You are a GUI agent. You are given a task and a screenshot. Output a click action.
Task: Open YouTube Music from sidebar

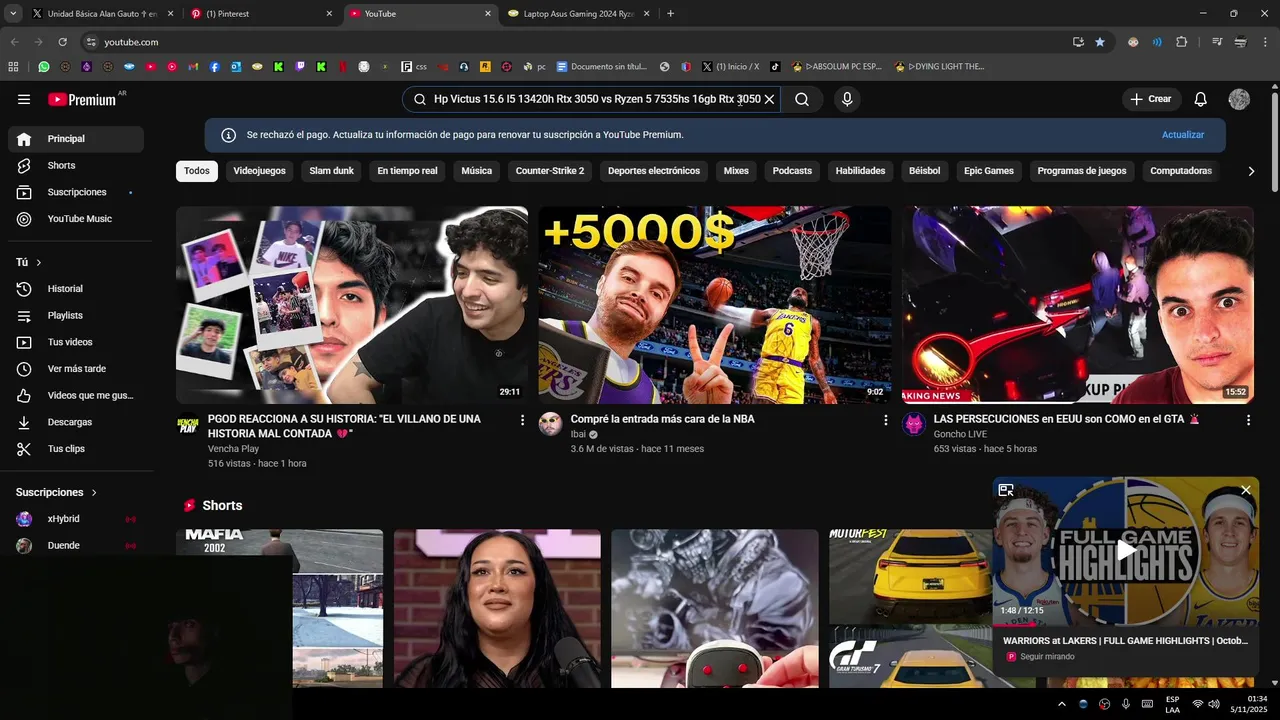[76, 219]
